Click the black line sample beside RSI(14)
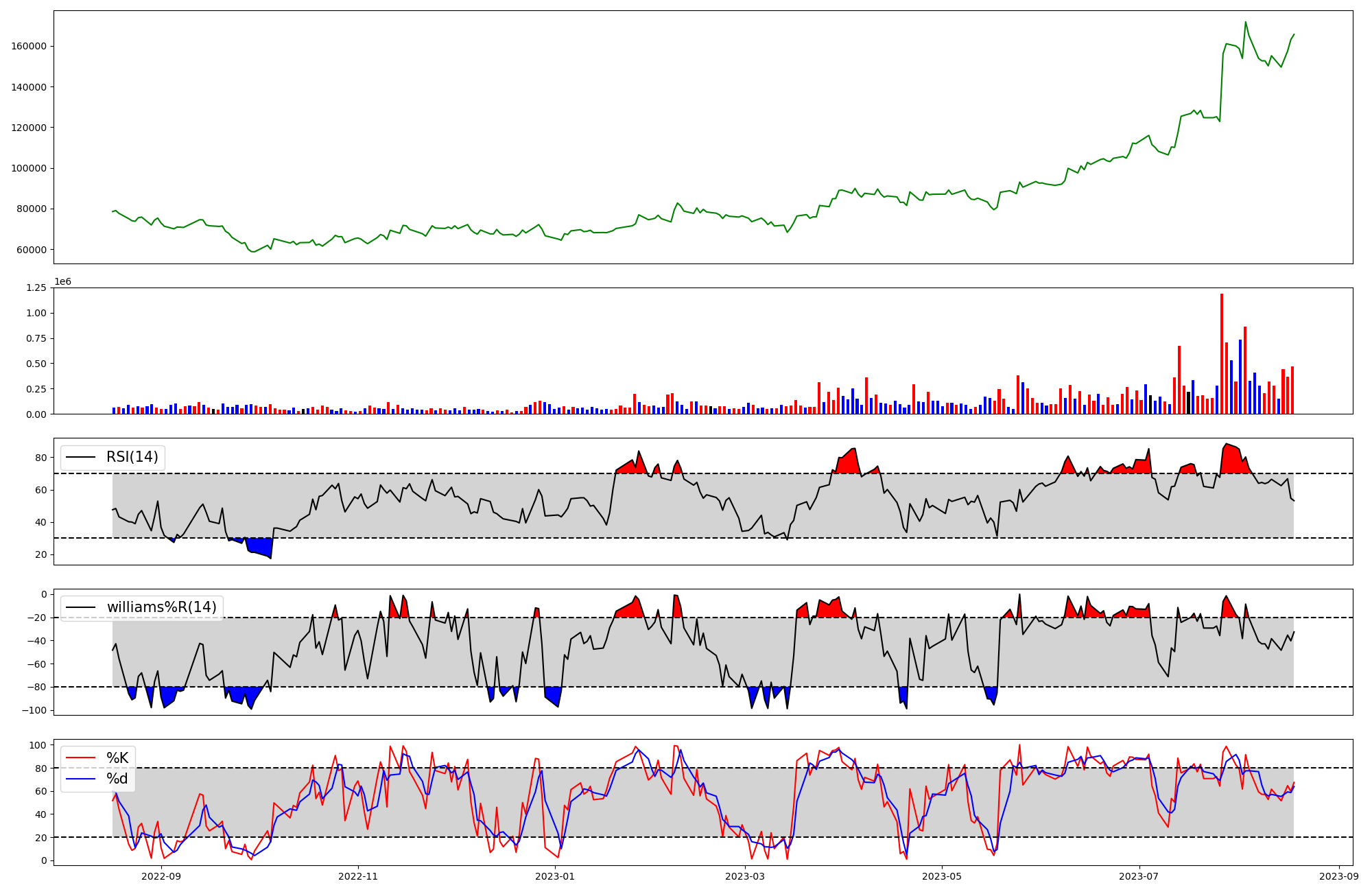Image resolution: width=1372 pixels, height=892 pixels. 80,457
